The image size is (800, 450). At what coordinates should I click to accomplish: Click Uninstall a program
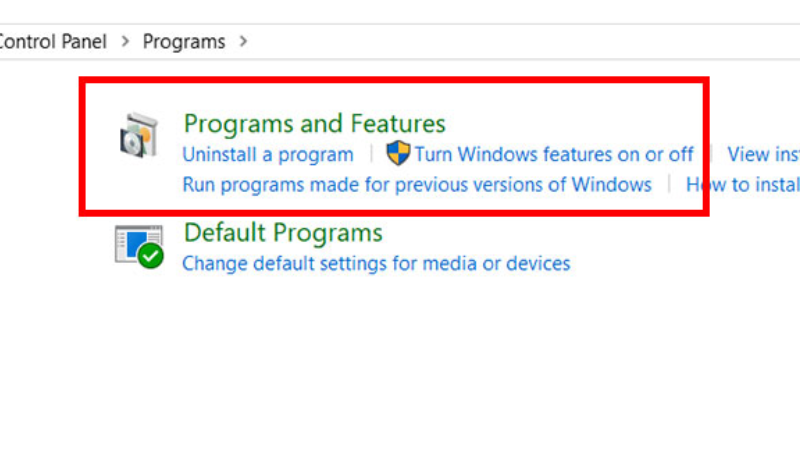pyautogui.click(x=268, y=155)
